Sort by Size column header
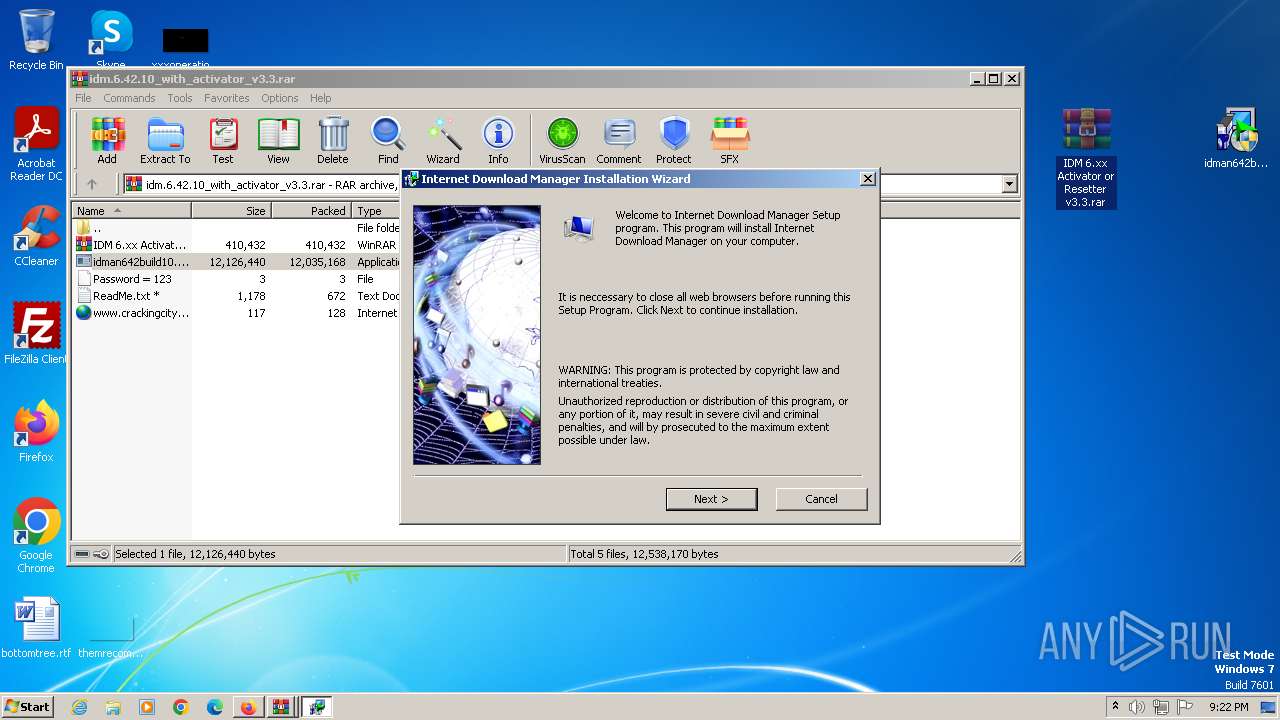The image size is (1280, 720). click(232, 211)
